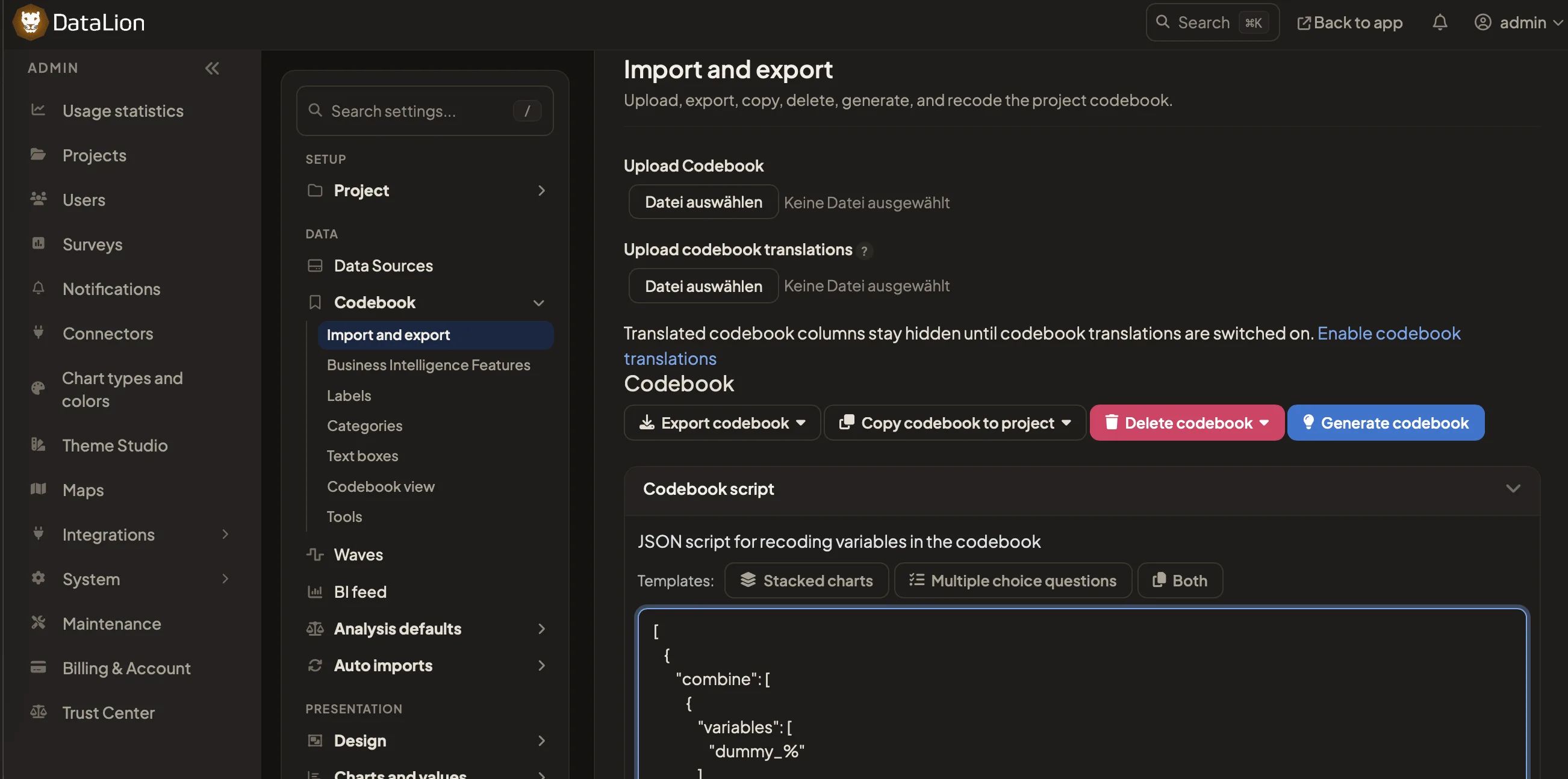1568x779 pixels.
Task: Open the Codebook view page
Action: point(381,486)
